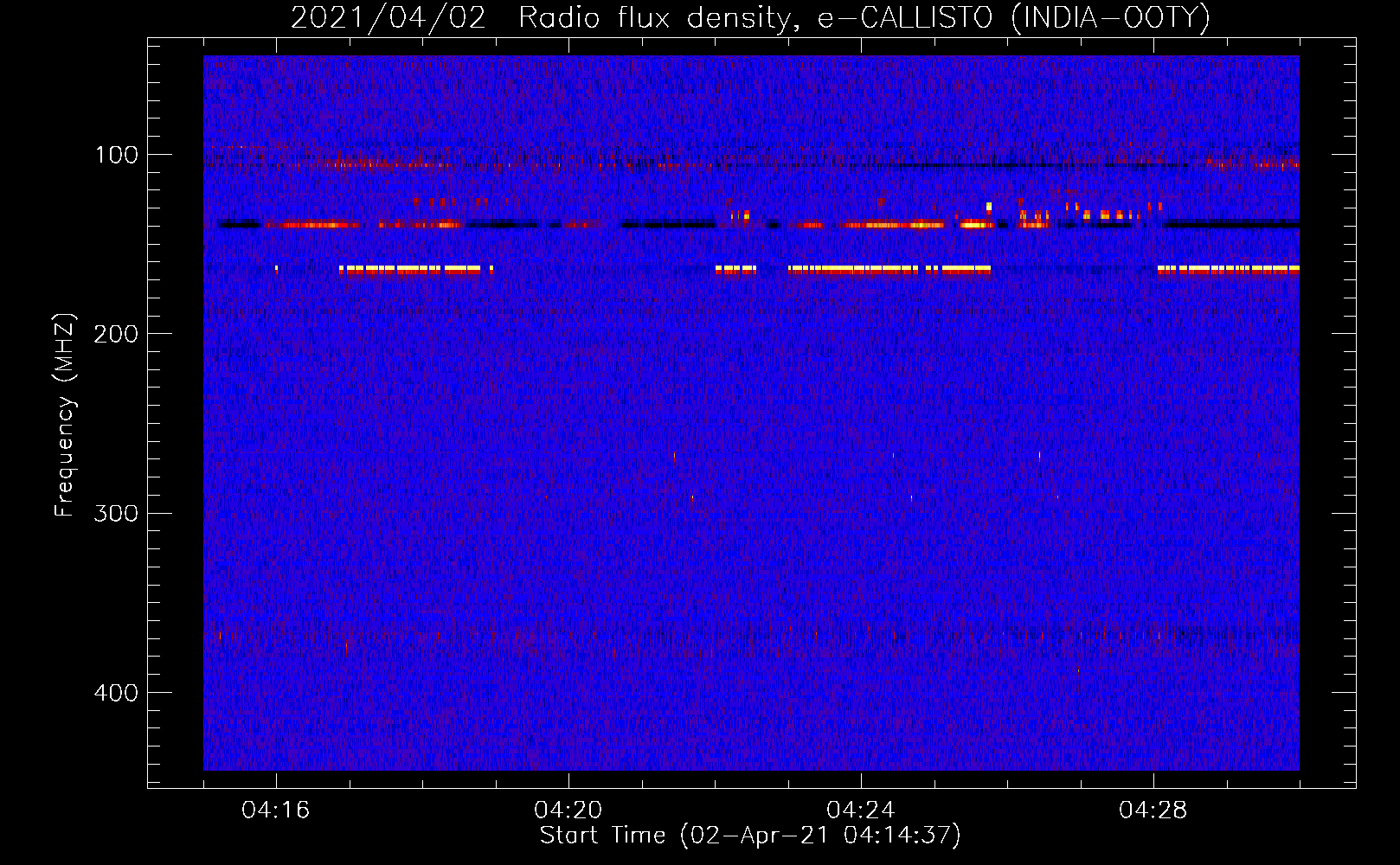Click the 100 frequency tick label

coord(116,155)
